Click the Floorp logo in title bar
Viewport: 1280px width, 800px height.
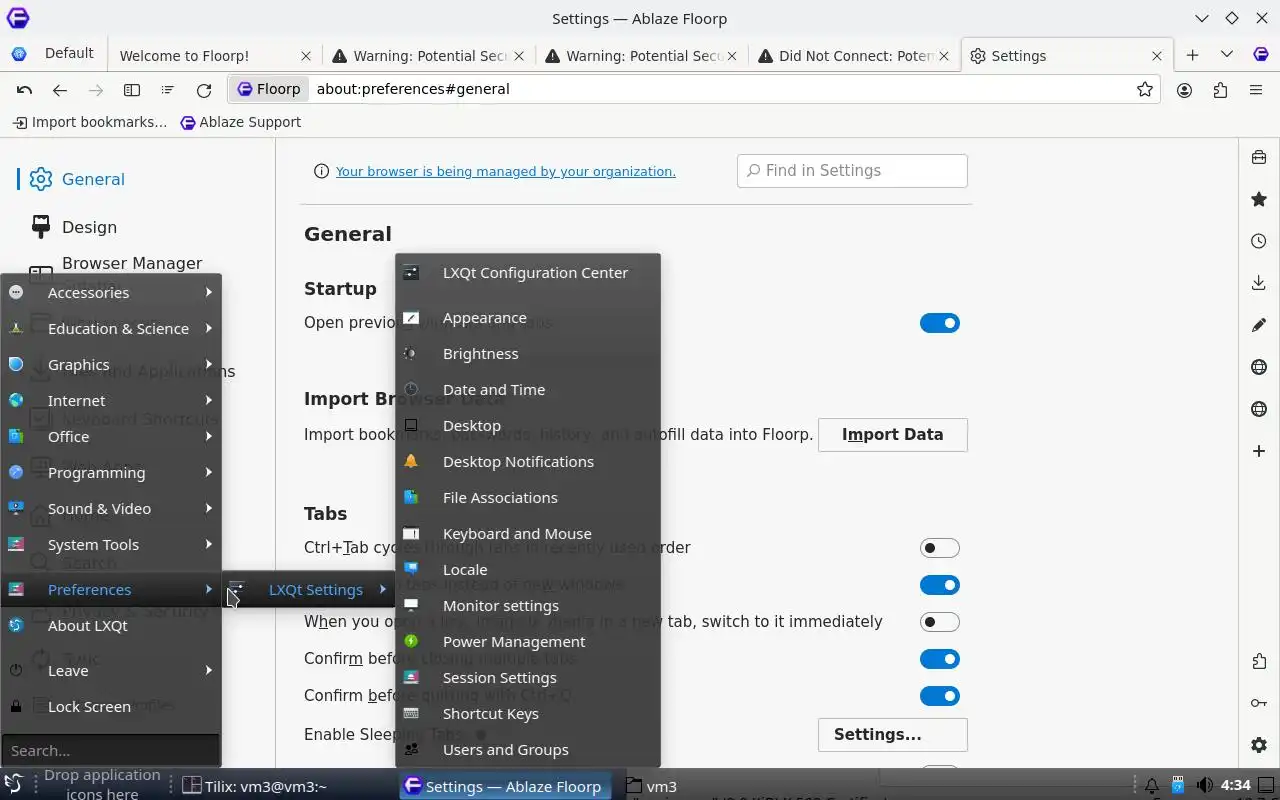coord(17,18)
